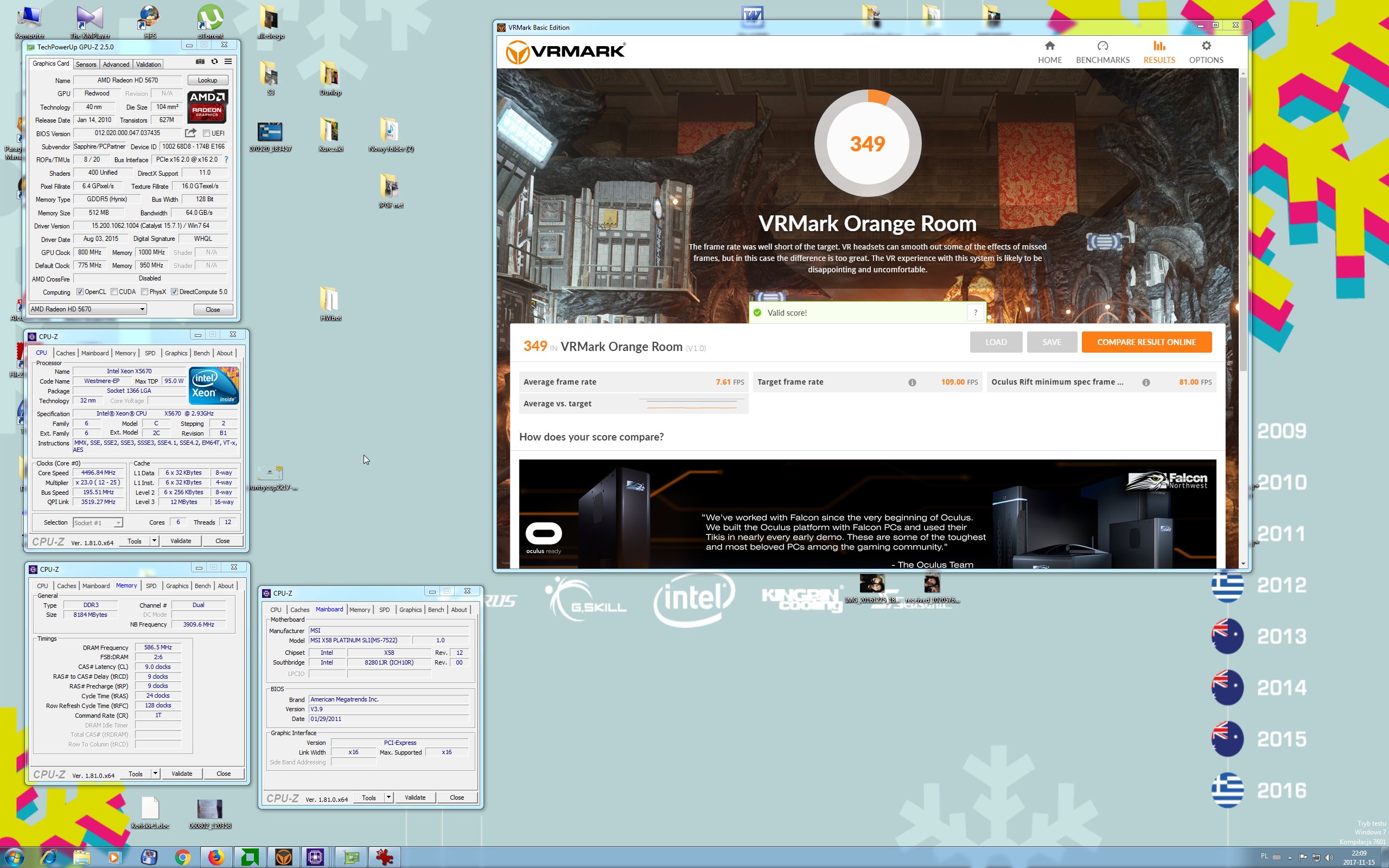This screenshot has width=1389, height=868.
Task: Toggle the UEFI checkbox in GPU-Z
Action: 206,133
